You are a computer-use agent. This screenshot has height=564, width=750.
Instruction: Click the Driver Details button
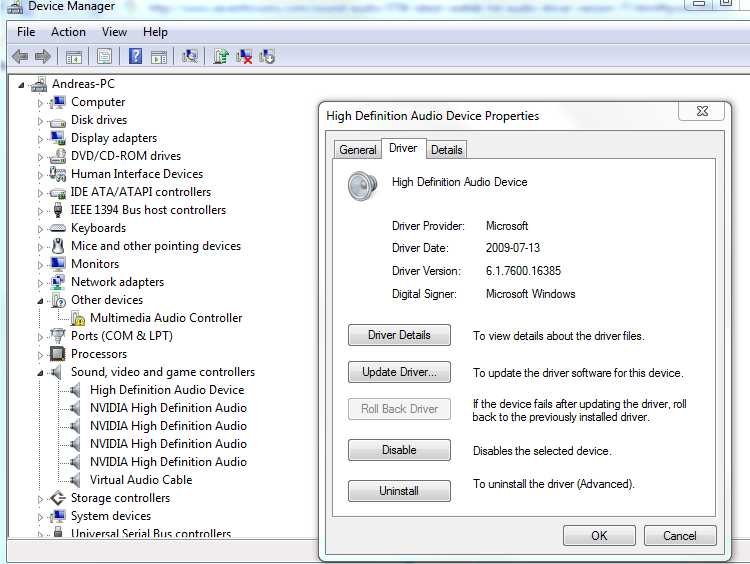coord(399,335)
